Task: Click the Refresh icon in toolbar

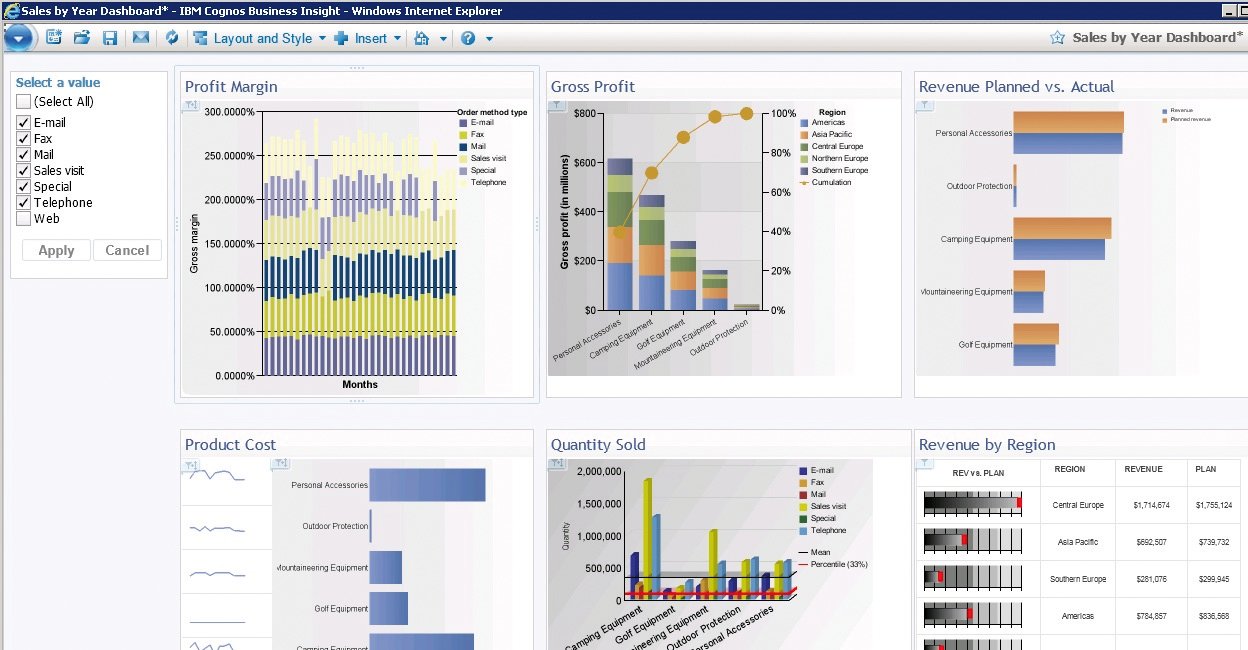Action: click(172, 38)
